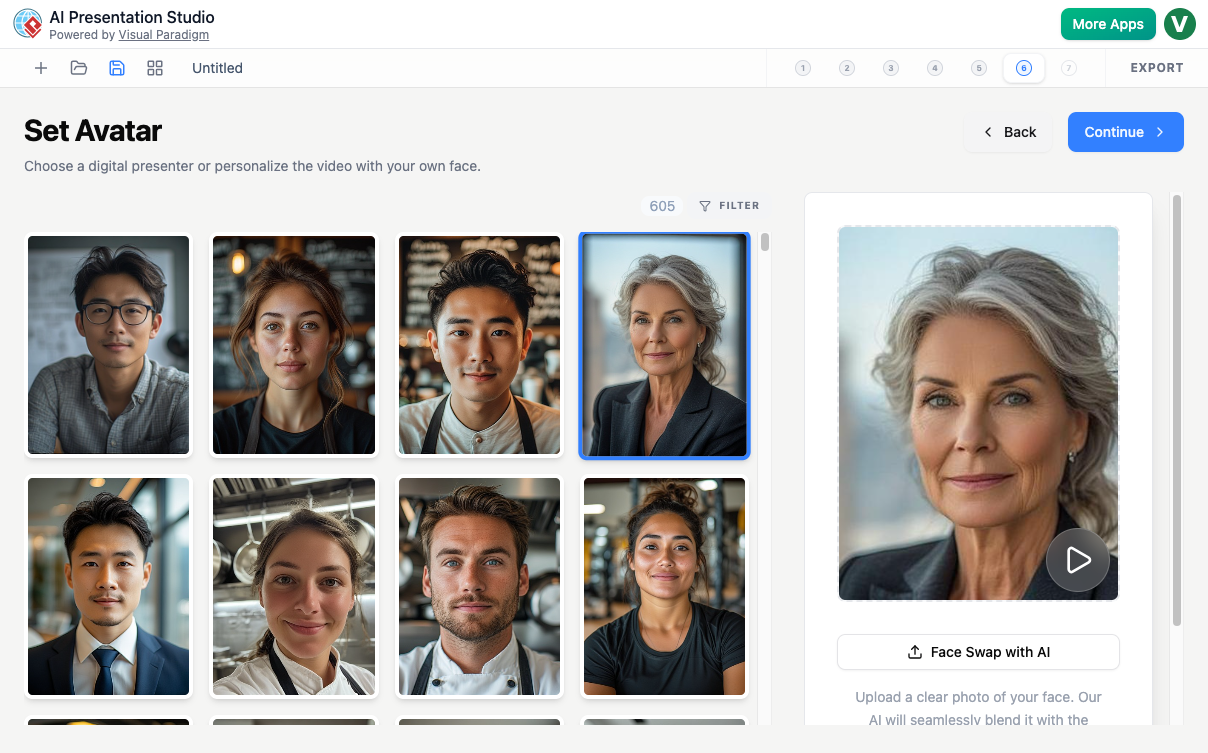Click the AI Presentation Studio logo icon
The image size is (1208, 753).
click(x=27, y=24)
